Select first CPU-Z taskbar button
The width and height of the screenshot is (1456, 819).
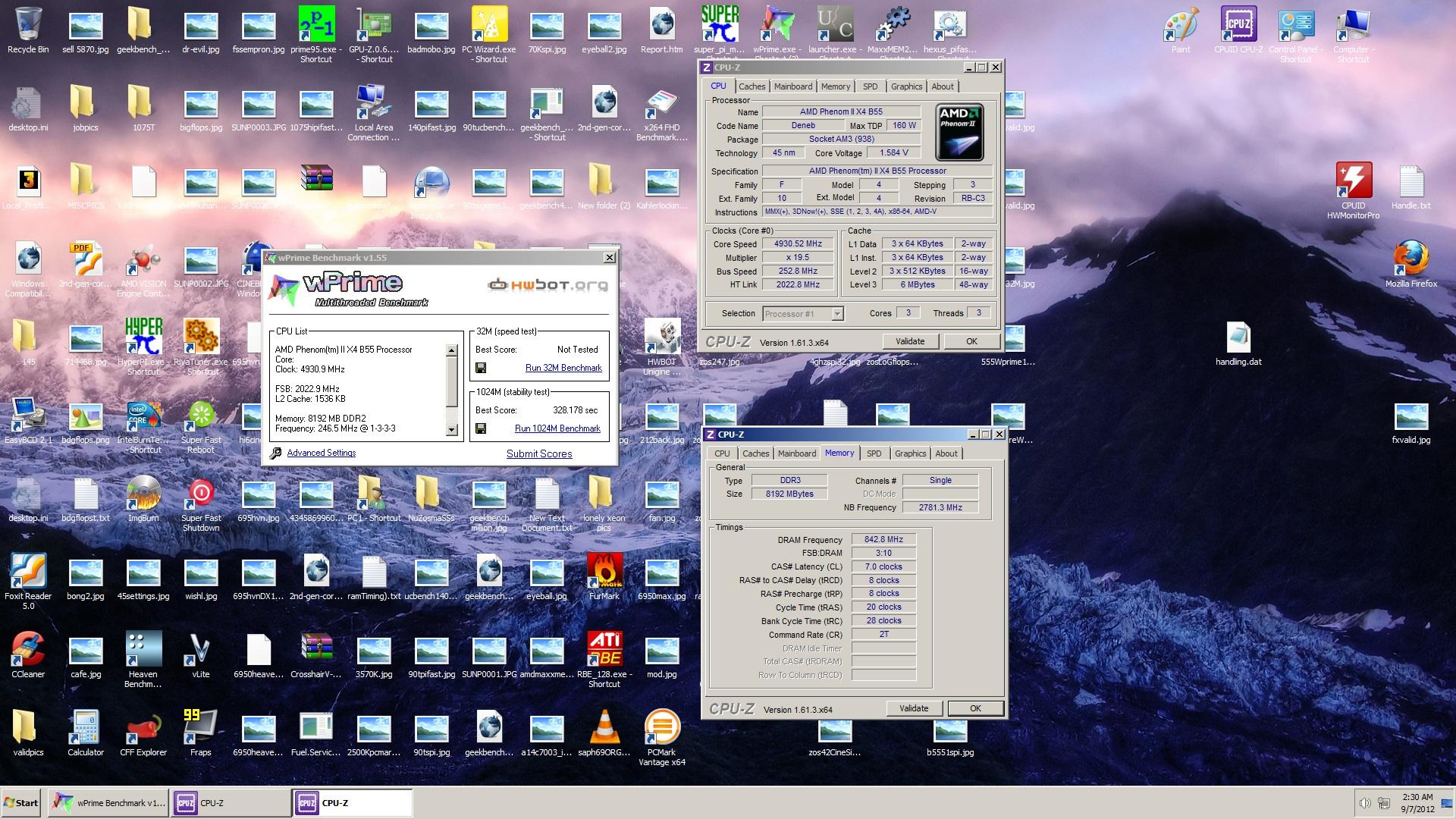click(231, 803)
